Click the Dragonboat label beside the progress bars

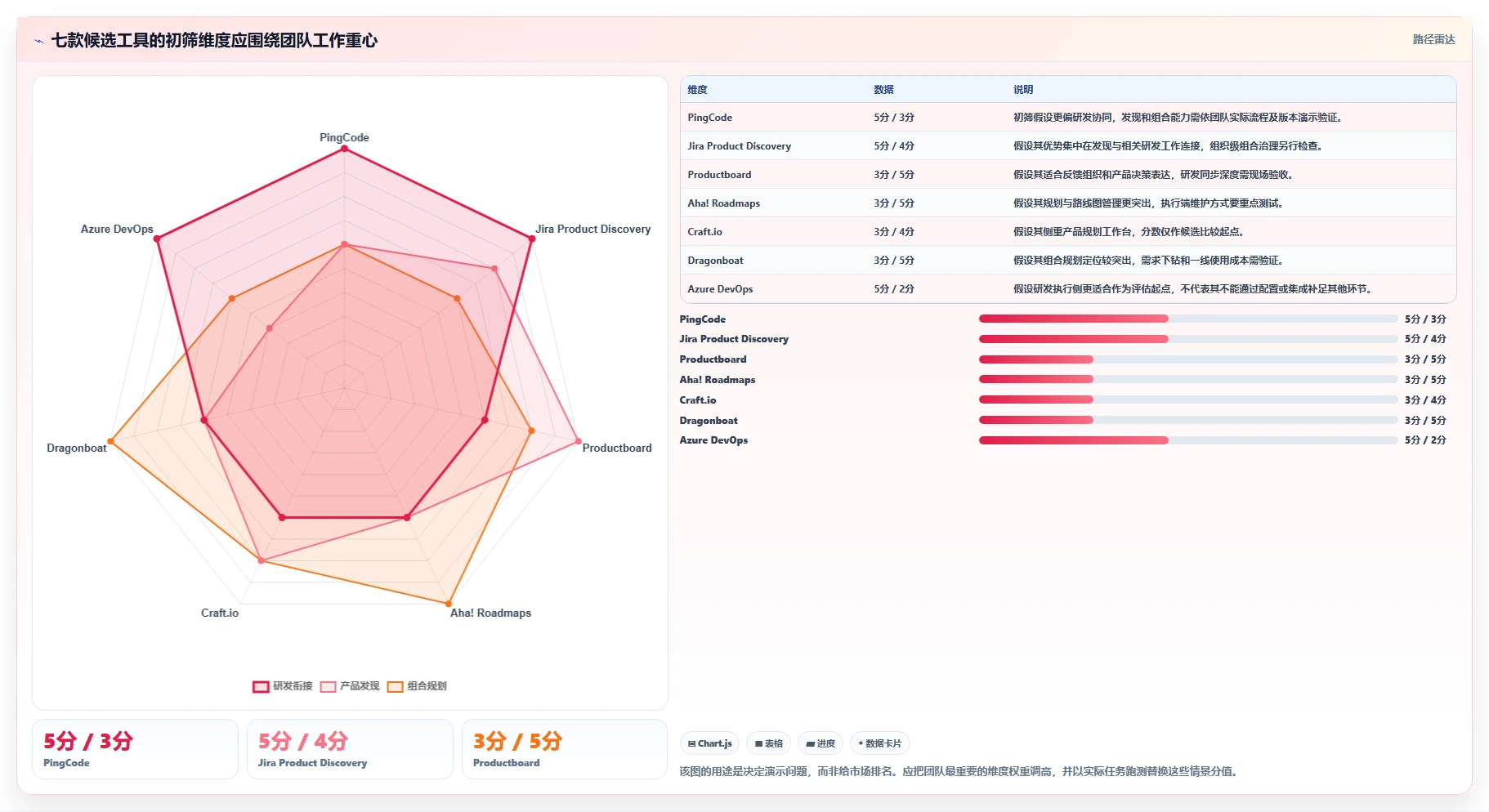point(709,421)
